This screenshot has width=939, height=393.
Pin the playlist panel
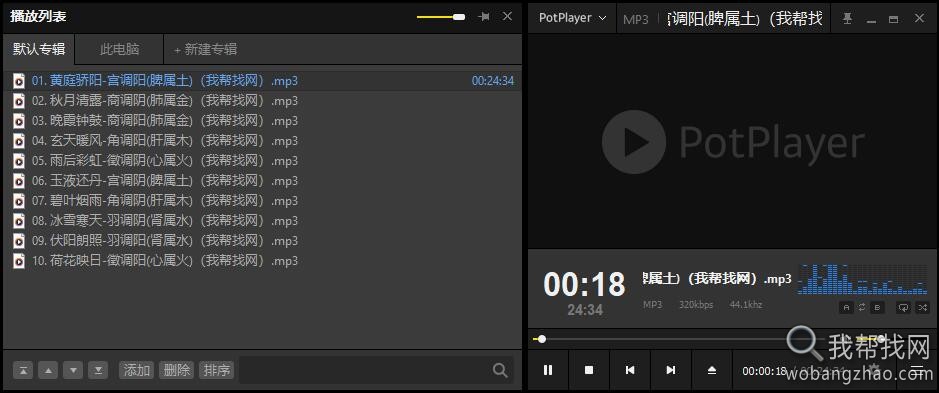click(484, 17)
